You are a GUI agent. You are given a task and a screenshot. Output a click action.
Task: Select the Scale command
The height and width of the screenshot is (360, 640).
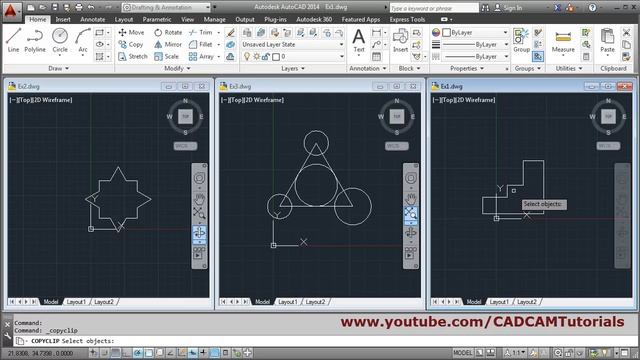point(167,57)
